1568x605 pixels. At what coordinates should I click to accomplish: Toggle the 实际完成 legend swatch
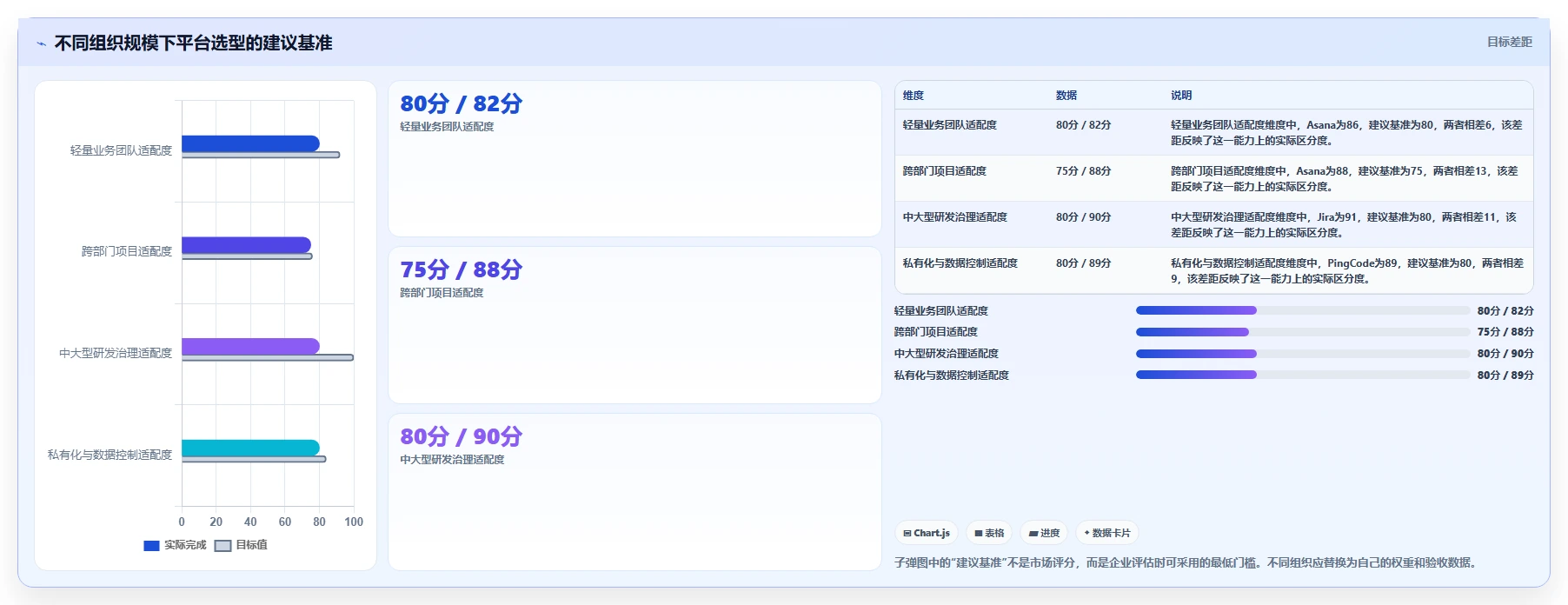[151, 546]
